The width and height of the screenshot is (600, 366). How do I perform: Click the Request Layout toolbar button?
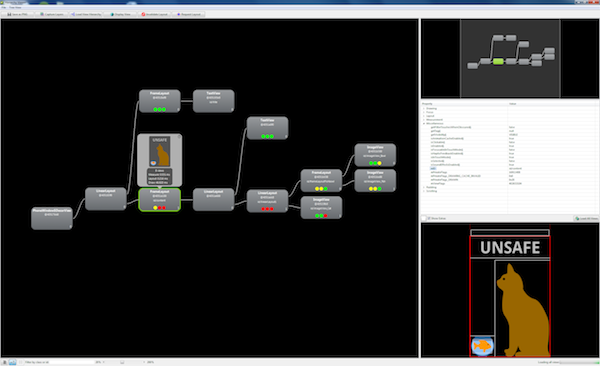(x=189, y=14)
